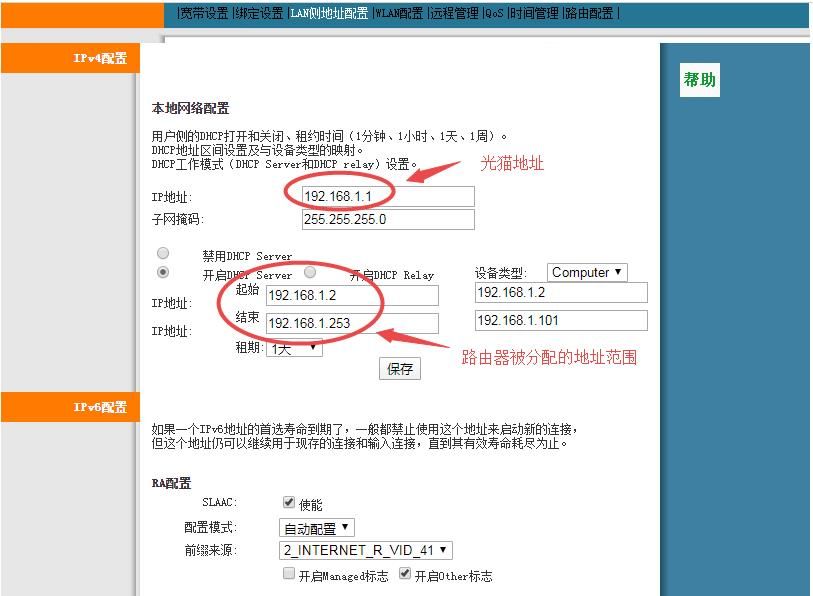
Task: Click the 配置模式 label
Action: pos(211,528)
